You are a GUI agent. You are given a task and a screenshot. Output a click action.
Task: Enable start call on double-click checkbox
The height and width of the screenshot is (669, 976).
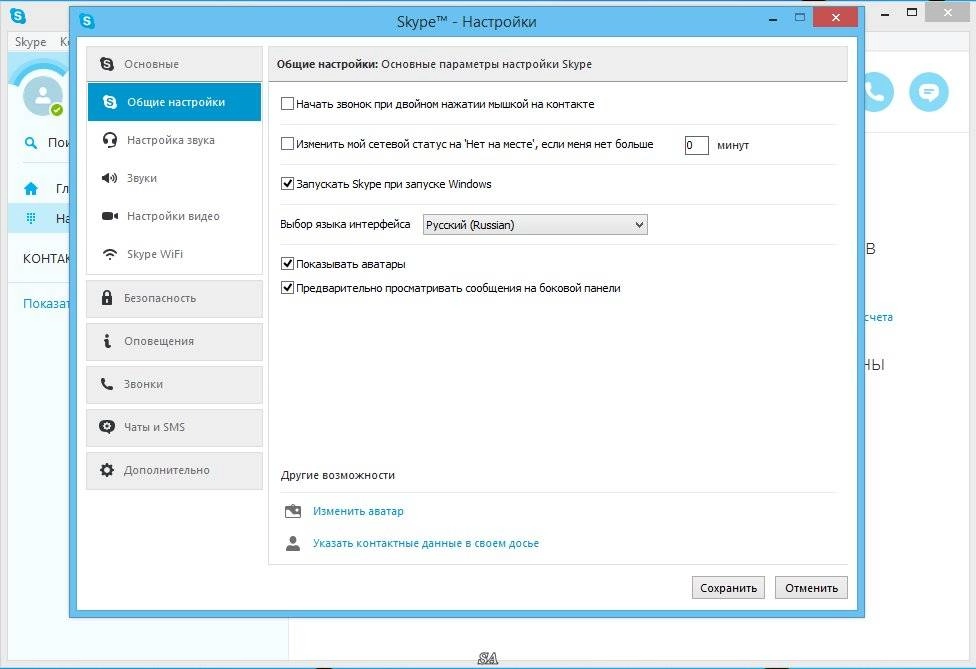coord(287,104)
